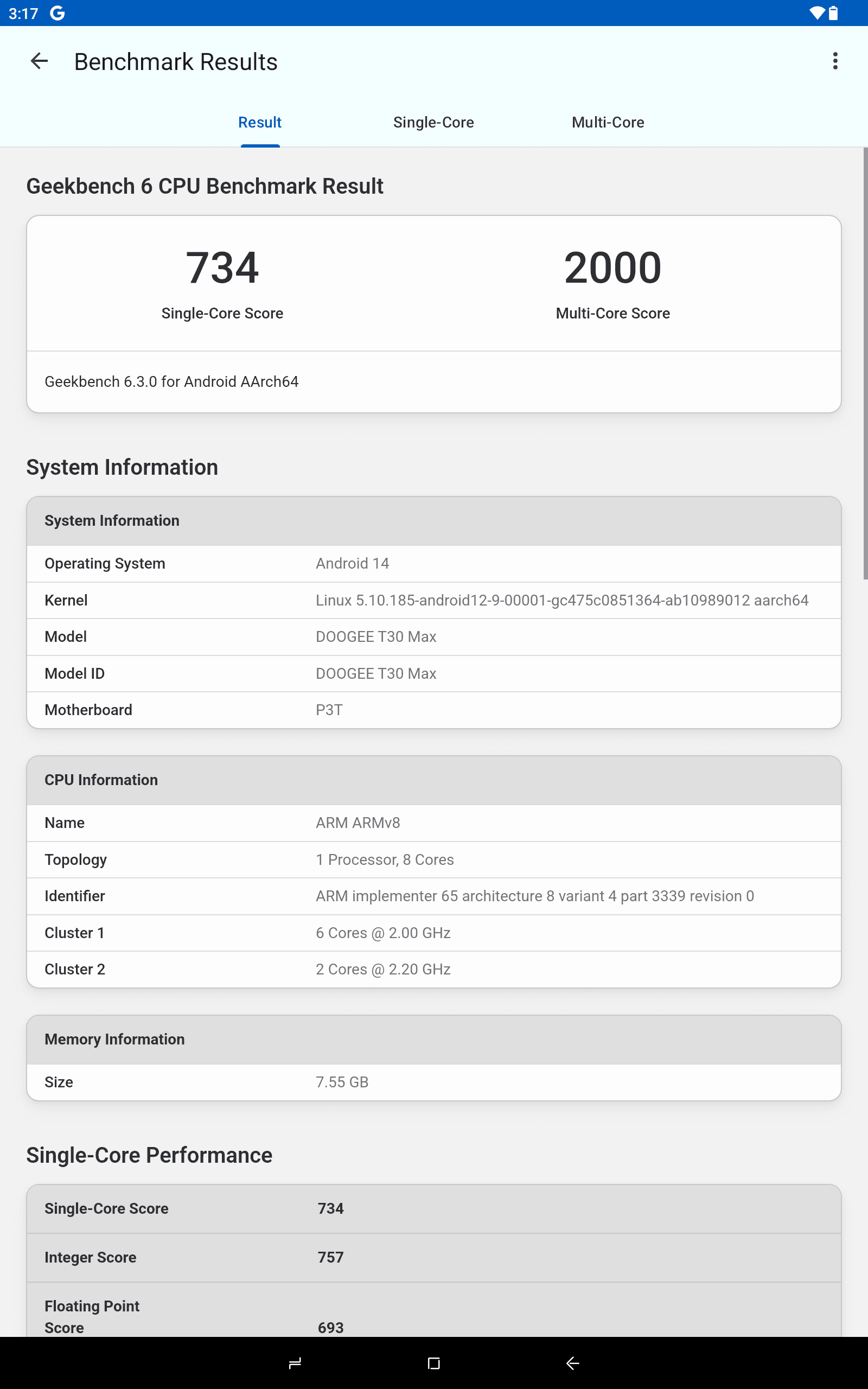Switch to the Multi-Core tab

pyautogui.click(x=608, y=122)
